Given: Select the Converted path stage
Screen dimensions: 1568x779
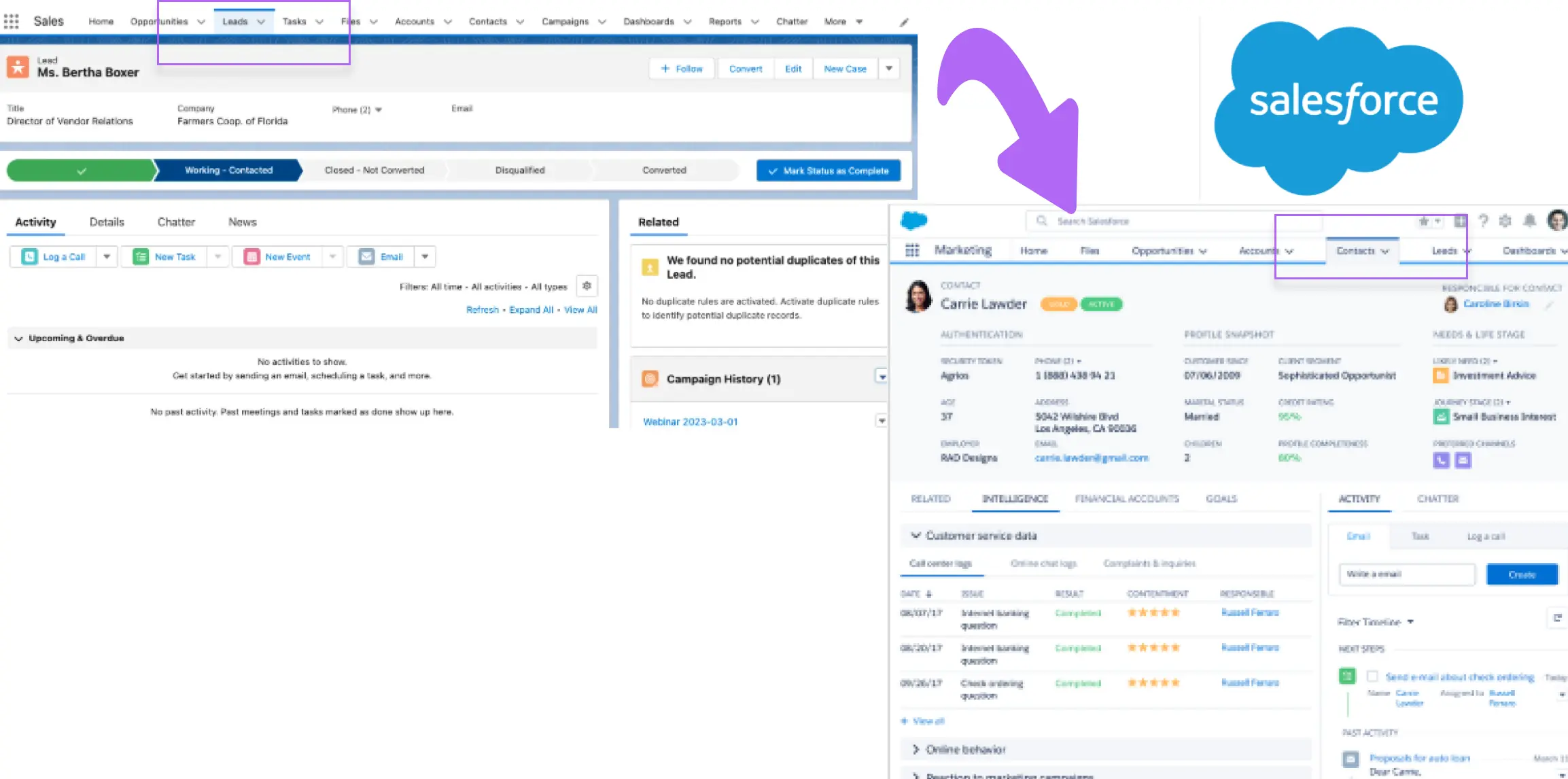Looking at the screenshot, I should (x=664, y=171).
